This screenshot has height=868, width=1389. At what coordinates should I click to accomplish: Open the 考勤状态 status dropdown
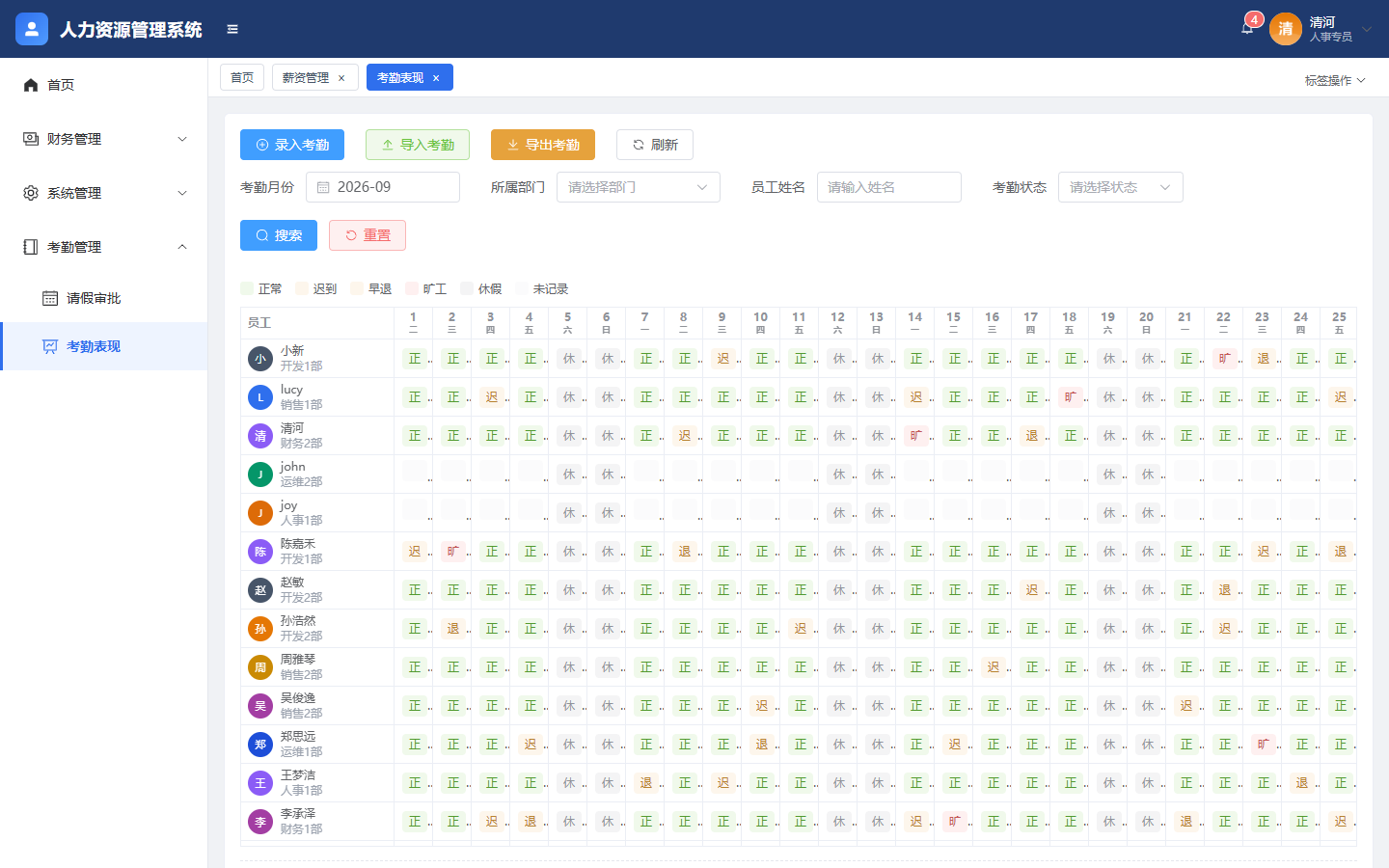point(1121,187)
